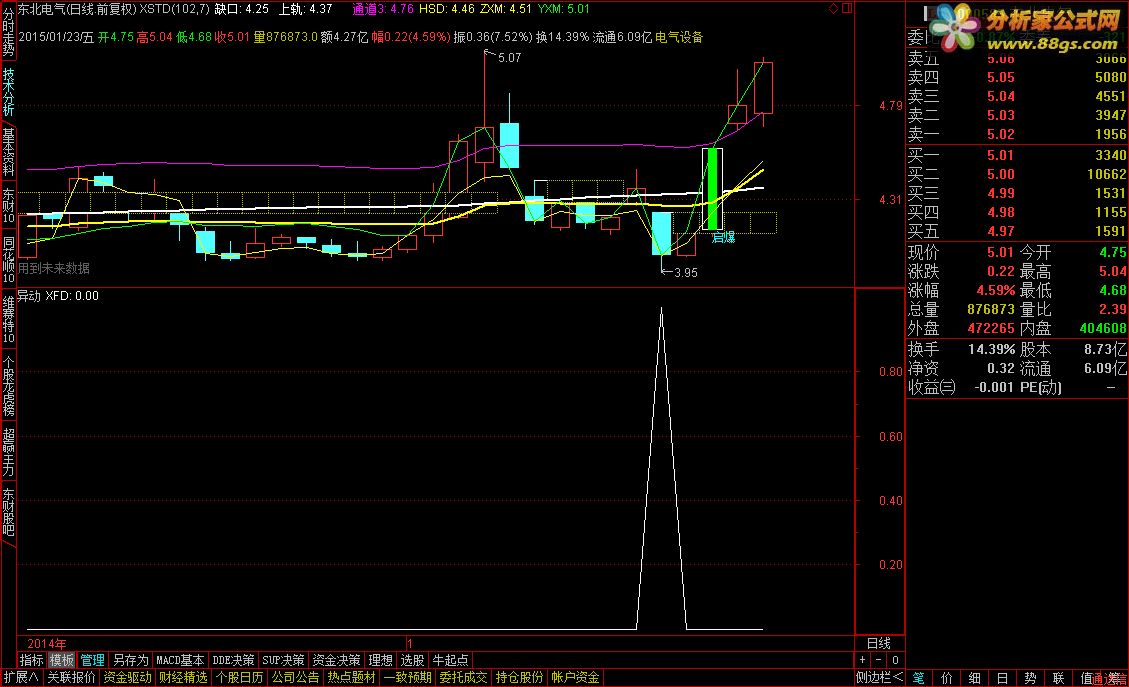Viewport: 1129px width, 687px height.
Task: Click the 买一 bid row price 5.01
Action: point(1000,155)
